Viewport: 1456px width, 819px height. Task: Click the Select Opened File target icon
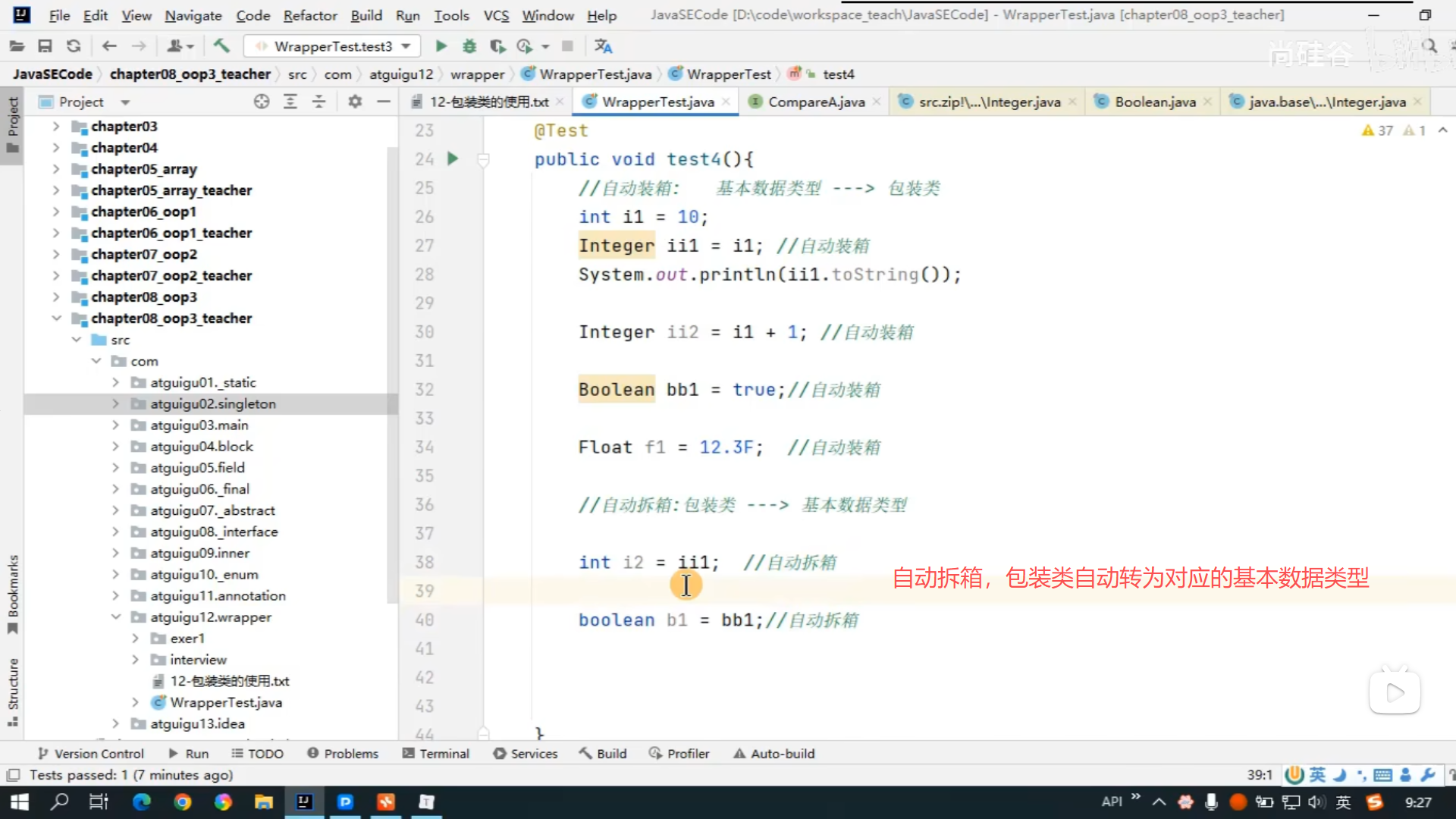[262, 102]
